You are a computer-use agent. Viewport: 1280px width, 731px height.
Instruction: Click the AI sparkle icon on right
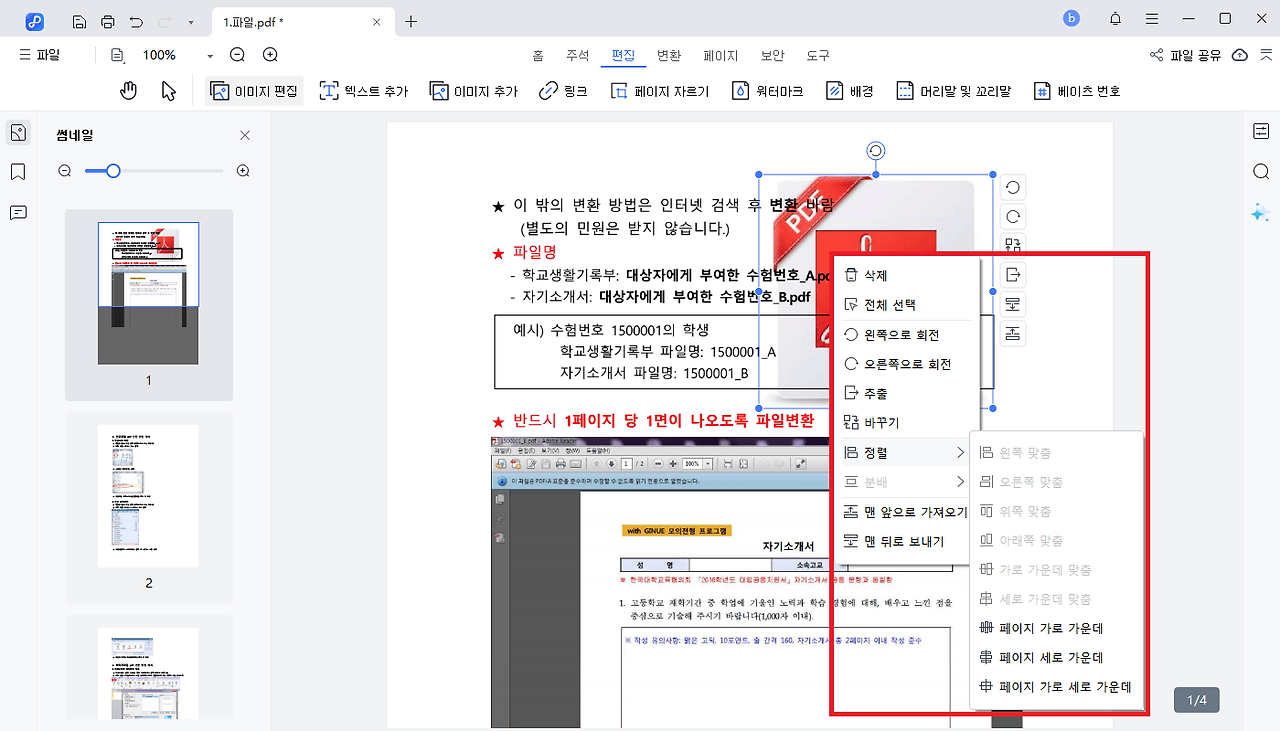point(1260,212)
